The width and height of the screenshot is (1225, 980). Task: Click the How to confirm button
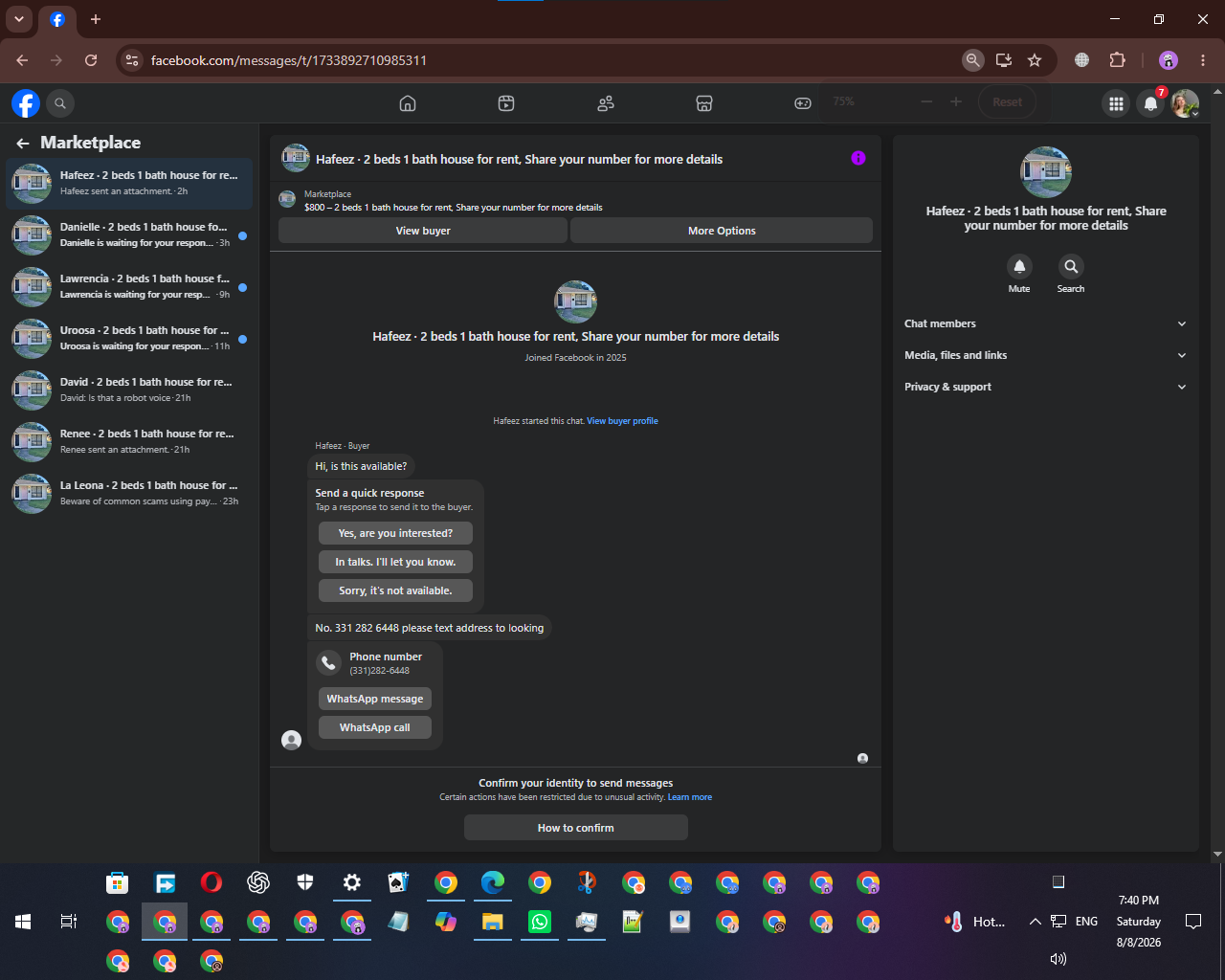click(576, 828)
